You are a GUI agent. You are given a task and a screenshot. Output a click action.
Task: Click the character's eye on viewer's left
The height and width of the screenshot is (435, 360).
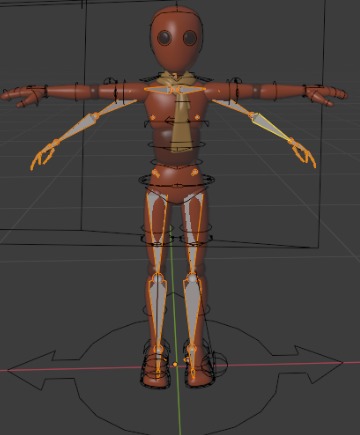click(x=164, y=38)
